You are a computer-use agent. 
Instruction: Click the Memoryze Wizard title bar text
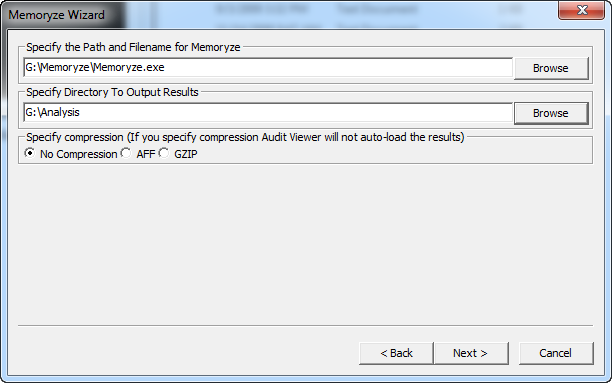[57, 15]
